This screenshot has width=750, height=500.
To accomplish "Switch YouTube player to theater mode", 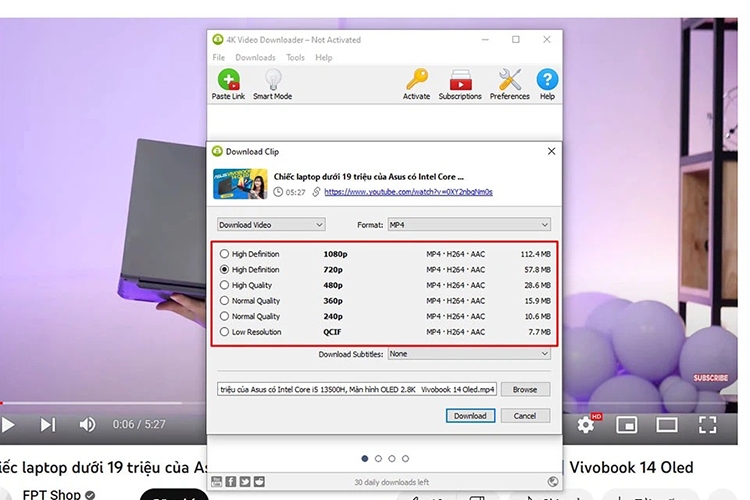I will pyautogui.click(x=667, y=424).
